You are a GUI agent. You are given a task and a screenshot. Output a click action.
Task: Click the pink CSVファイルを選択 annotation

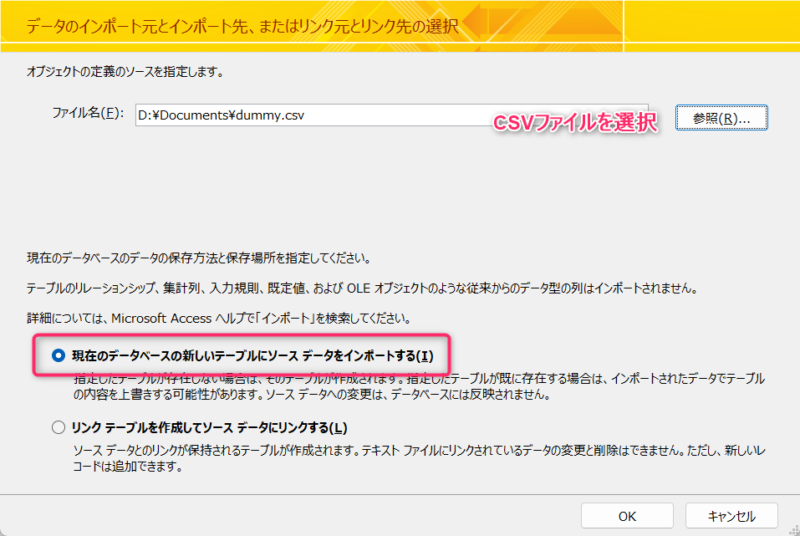575,122
